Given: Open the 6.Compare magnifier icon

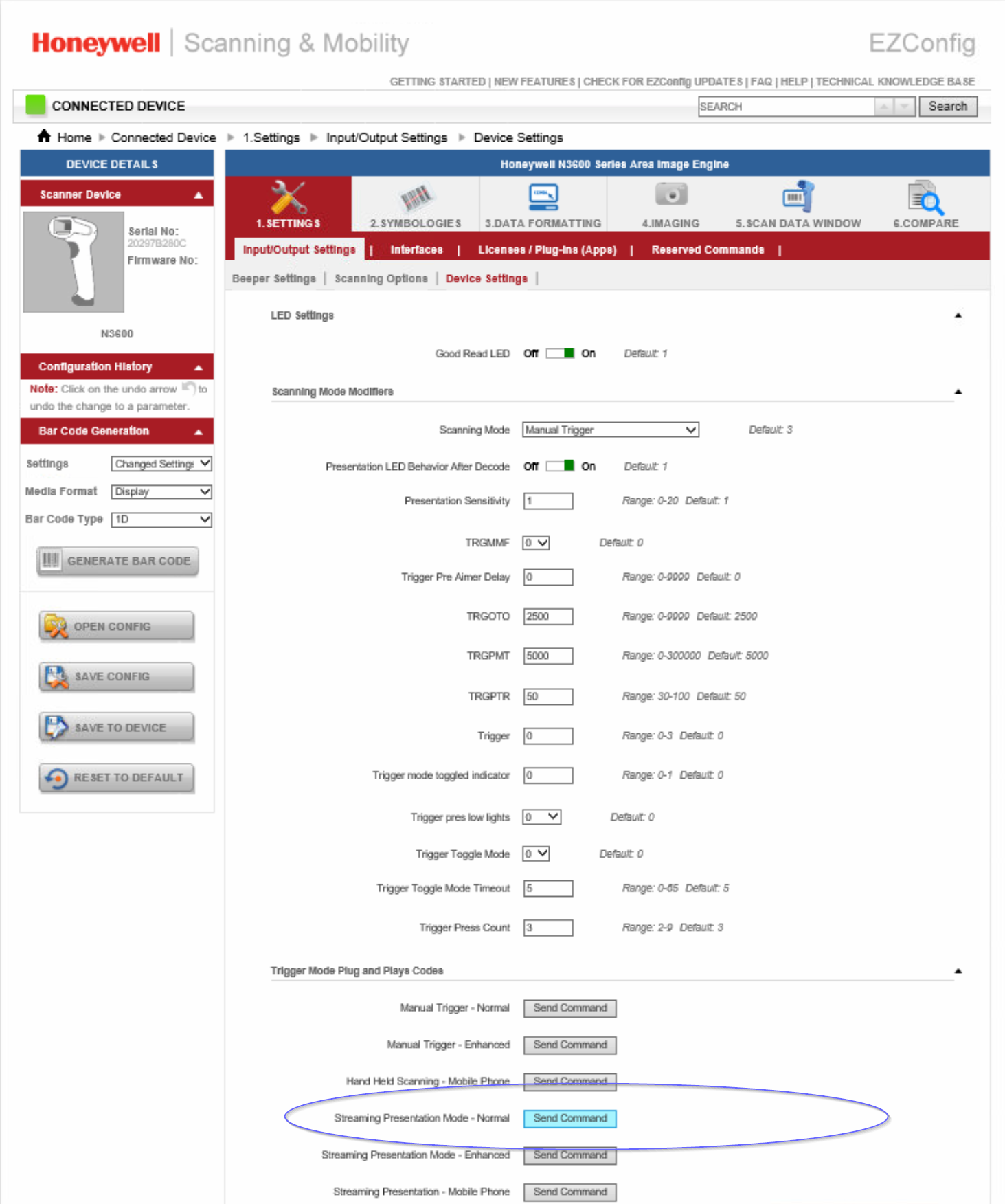Looking at the screenshot, I should pyautogui.click(x=925, y=203).
